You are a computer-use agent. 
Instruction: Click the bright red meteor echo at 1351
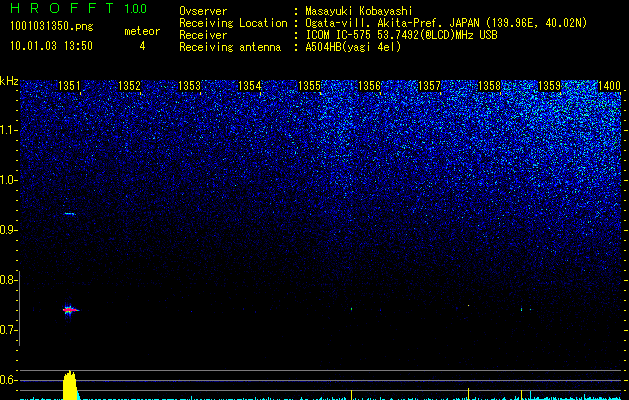pos(71,310)
